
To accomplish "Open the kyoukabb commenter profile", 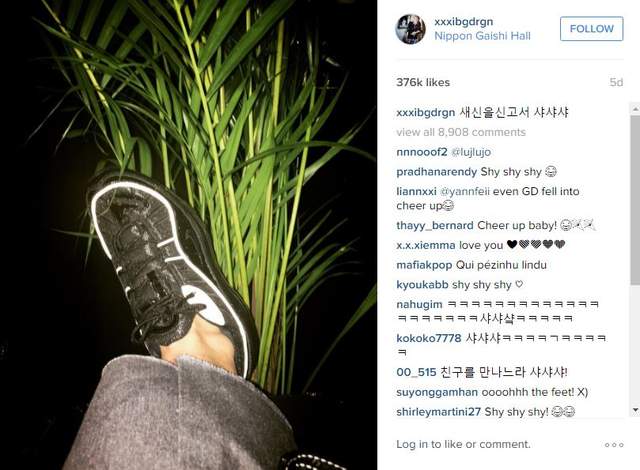I will pos(422,285).
